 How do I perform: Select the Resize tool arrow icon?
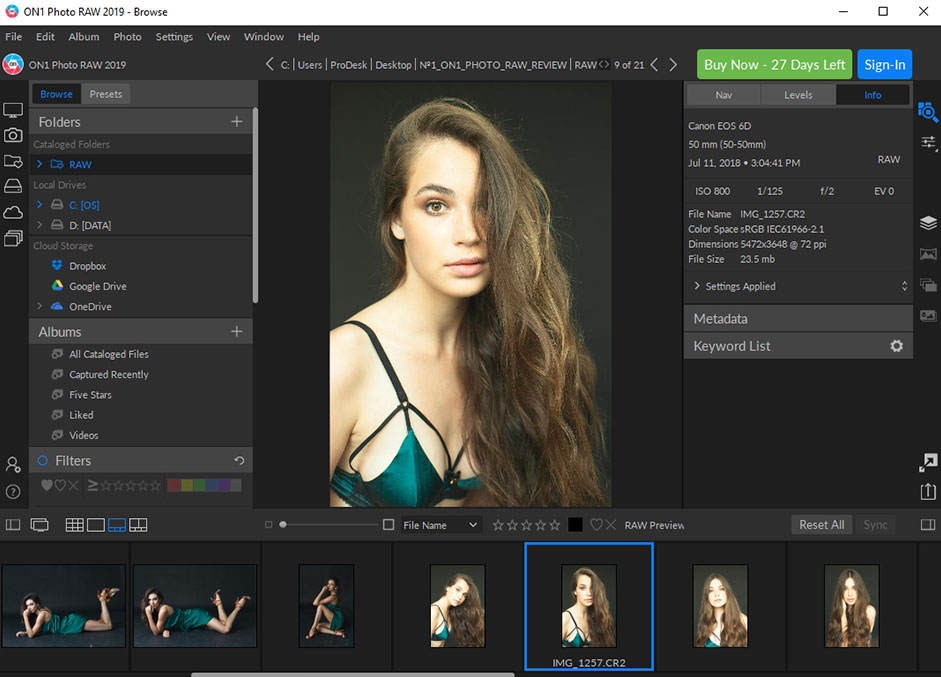click(928, 462)
